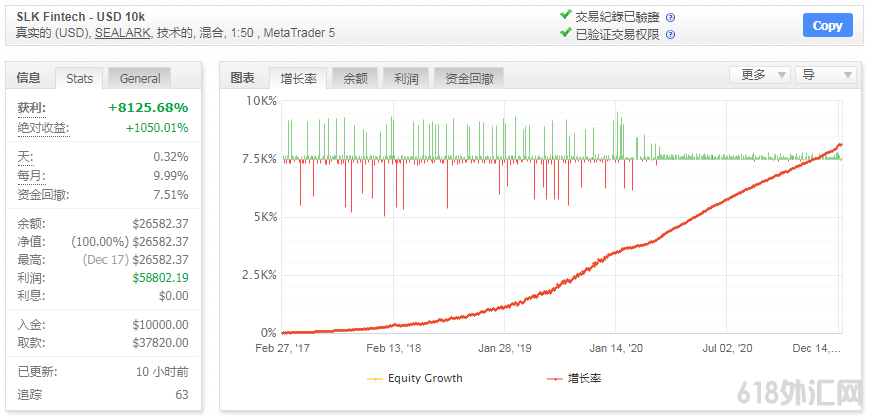Click the 0.32% daily value
870x417 pixels.
tap(171, 157)
